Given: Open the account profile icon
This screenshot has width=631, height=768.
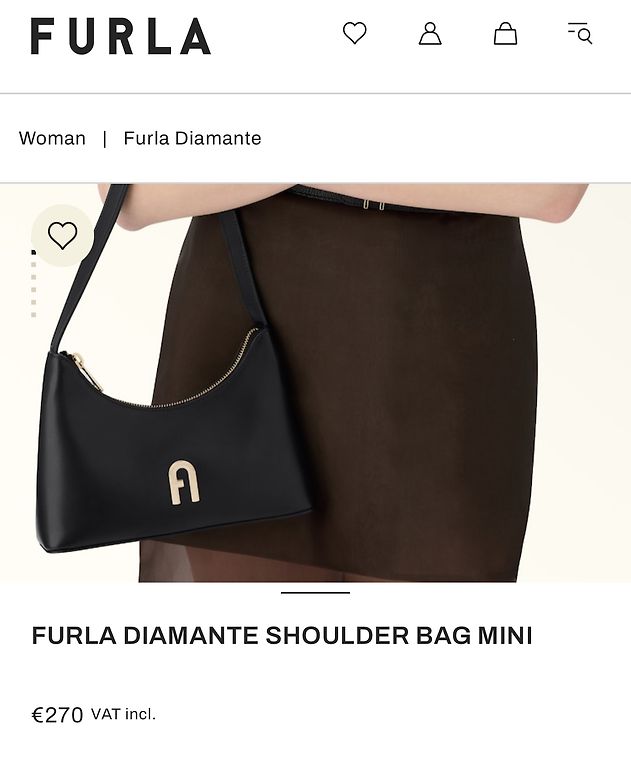Looking at the screenshot, I should click(430, 33).
